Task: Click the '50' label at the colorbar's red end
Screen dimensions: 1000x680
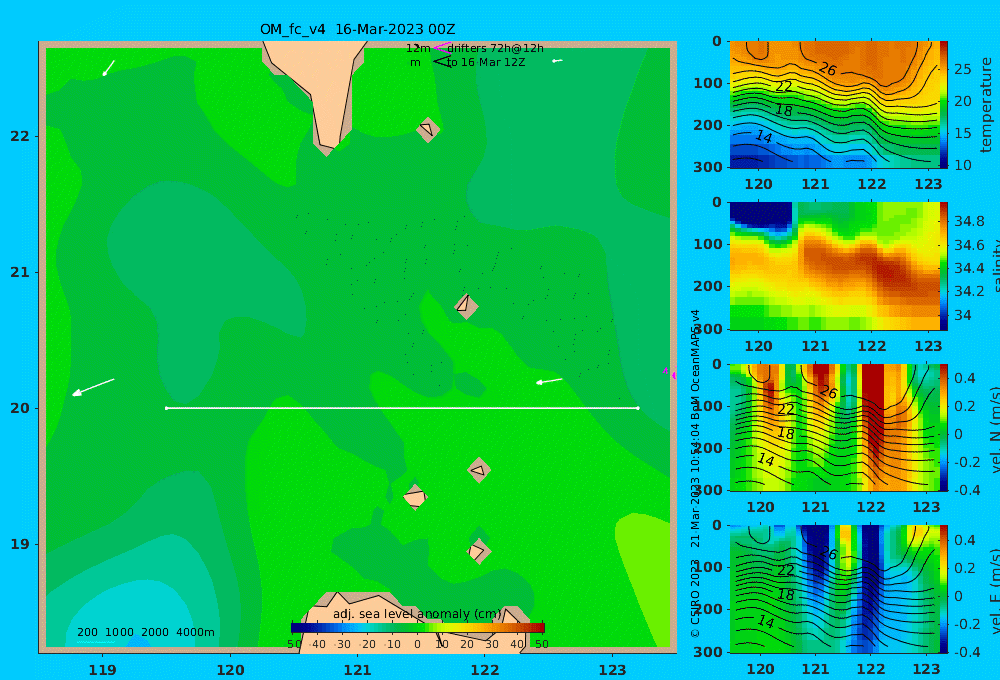Action: pyautogui.click(x=541, y=644)
